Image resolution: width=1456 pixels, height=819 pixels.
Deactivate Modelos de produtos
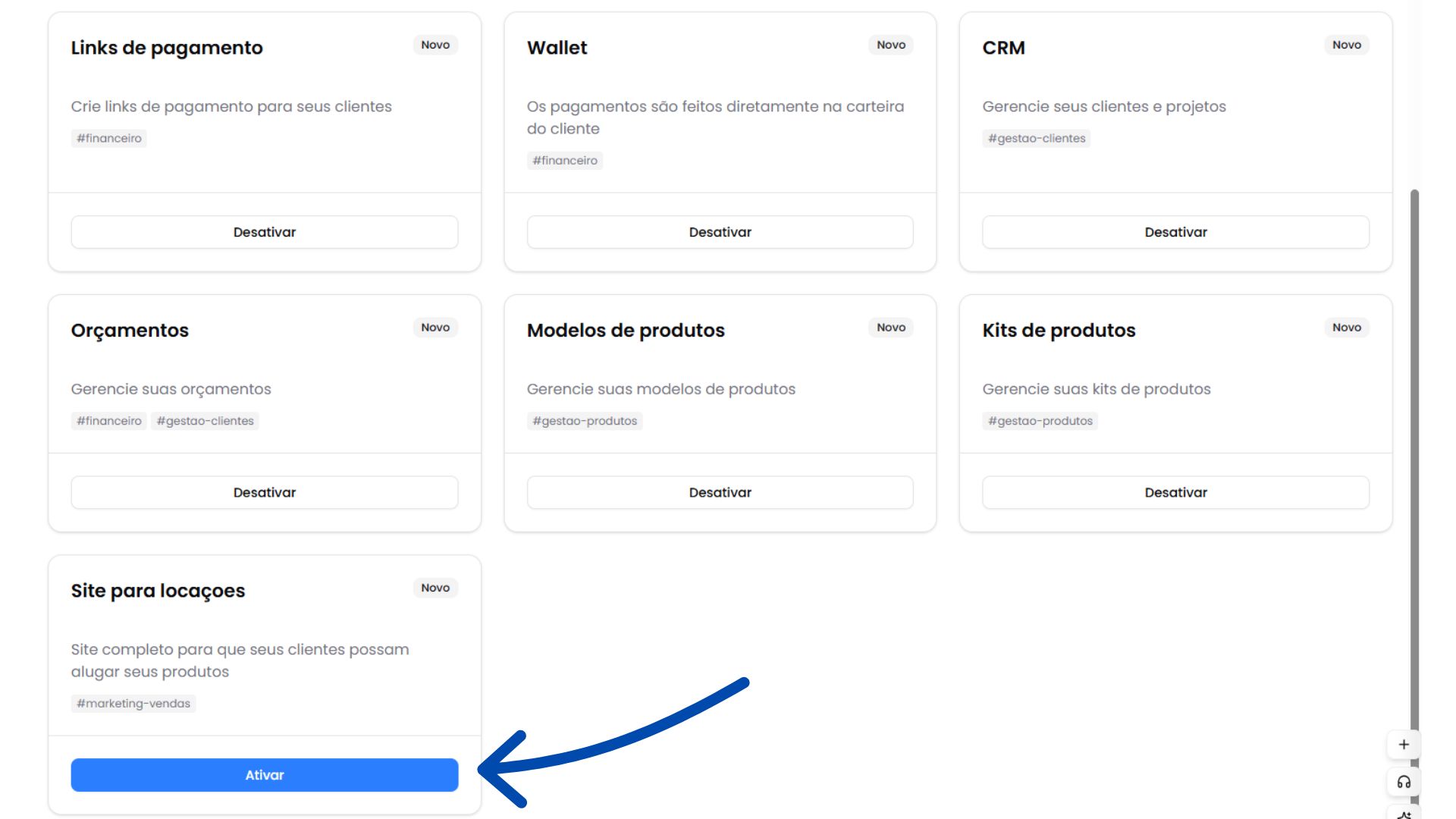pyautogui.click(x=720, y=492)
